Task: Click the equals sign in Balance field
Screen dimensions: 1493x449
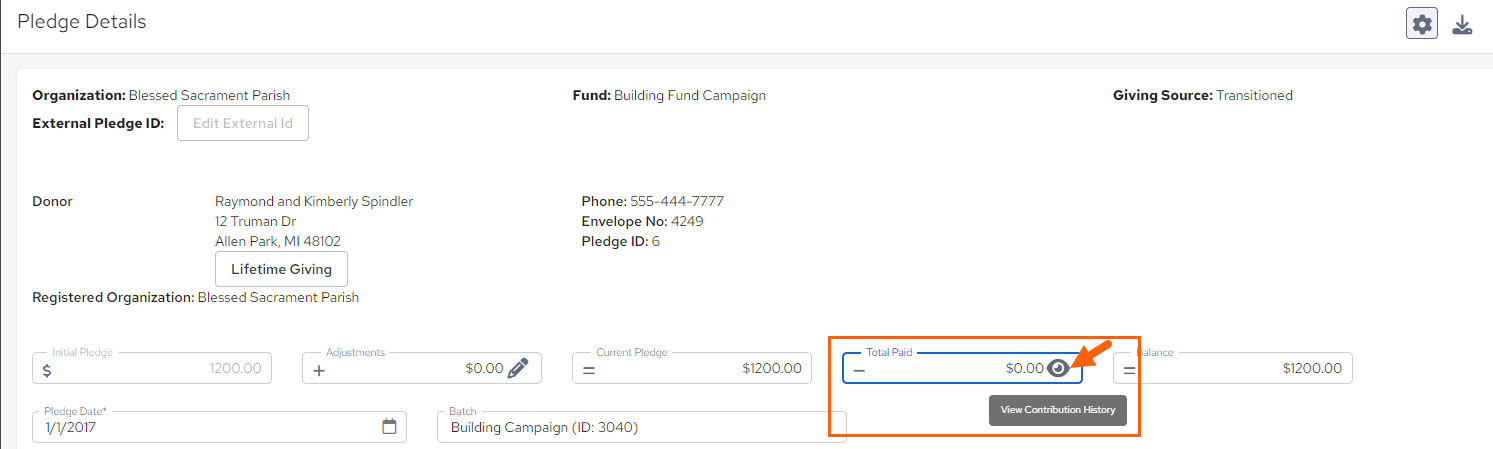Action: point(1129,369)
